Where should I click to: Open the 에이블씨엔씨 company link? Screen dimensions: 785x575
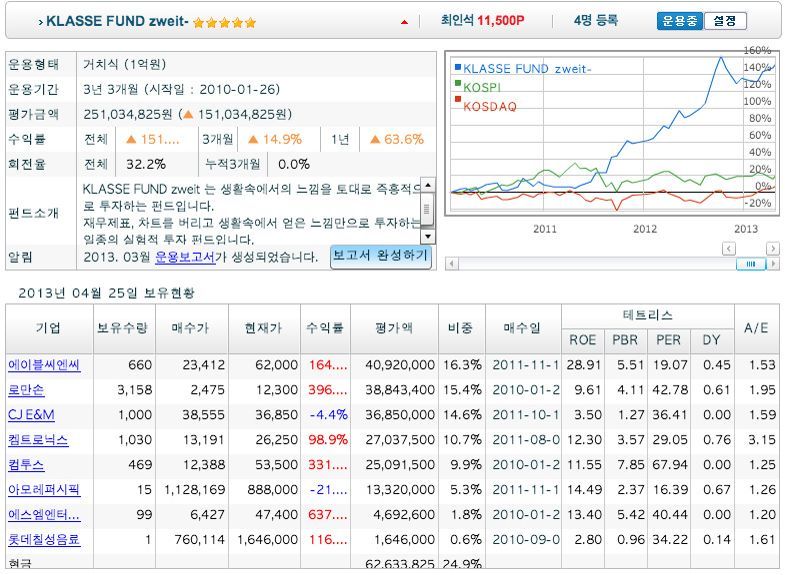pos(44,365)
